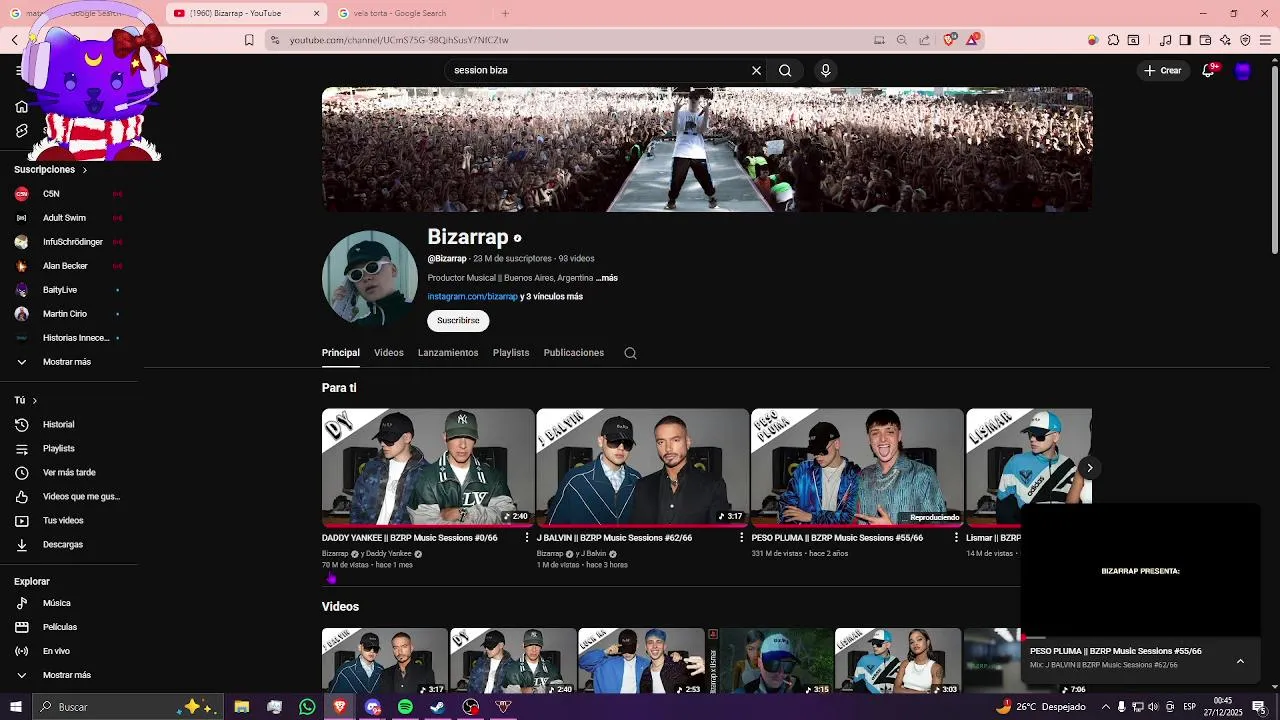Expand the PESO PLUMA miniplayer with chevron
The width and height of the screenshot is (1280, 720).
pos(1240,661)
